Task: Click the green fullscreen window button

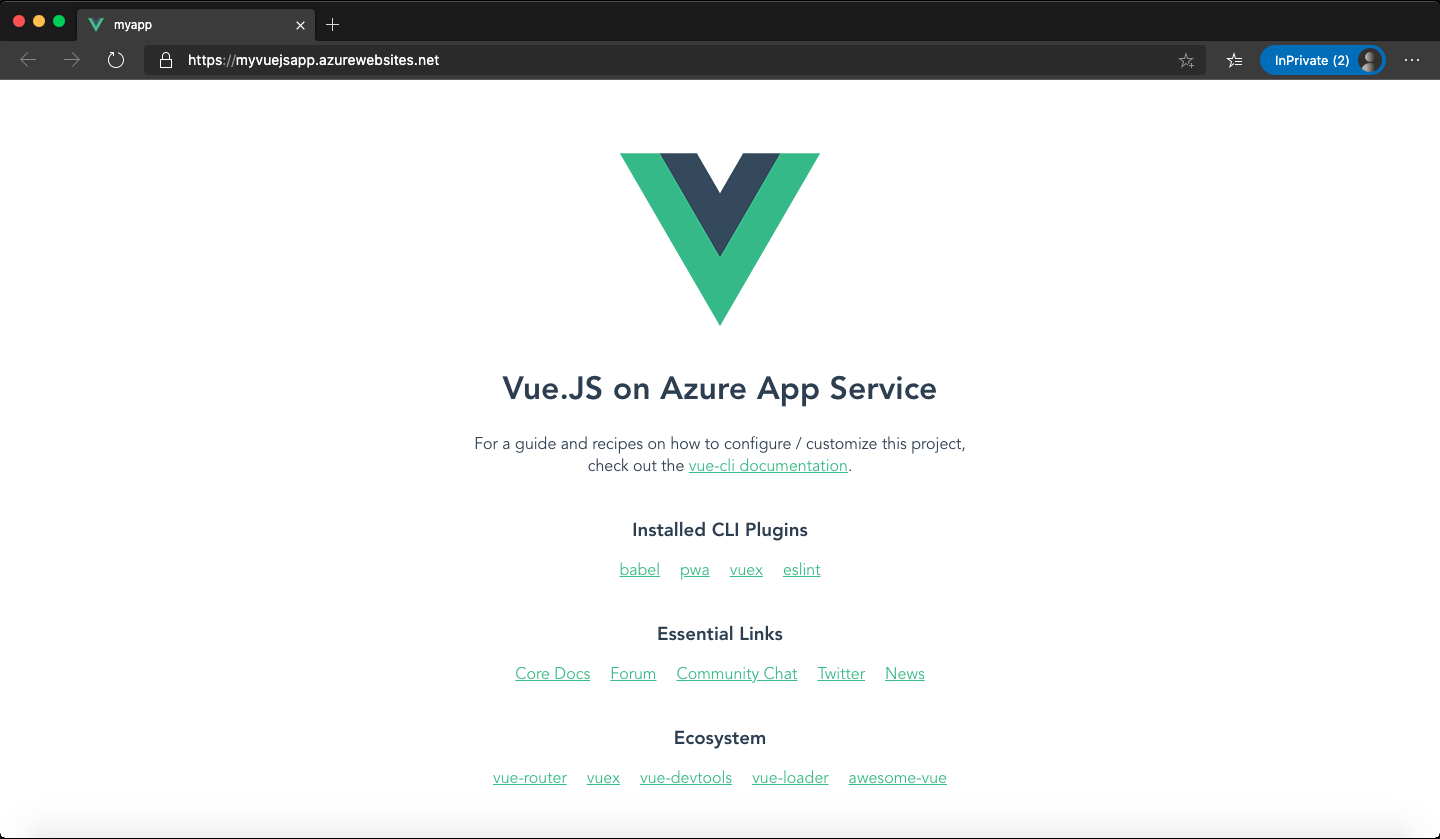Action: click(x=59, y=21)
